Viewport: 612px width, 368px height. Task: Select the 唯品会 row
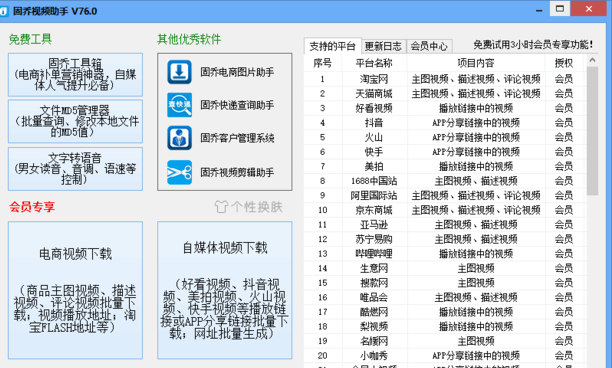pyautogui.click(x=445, y=298)
